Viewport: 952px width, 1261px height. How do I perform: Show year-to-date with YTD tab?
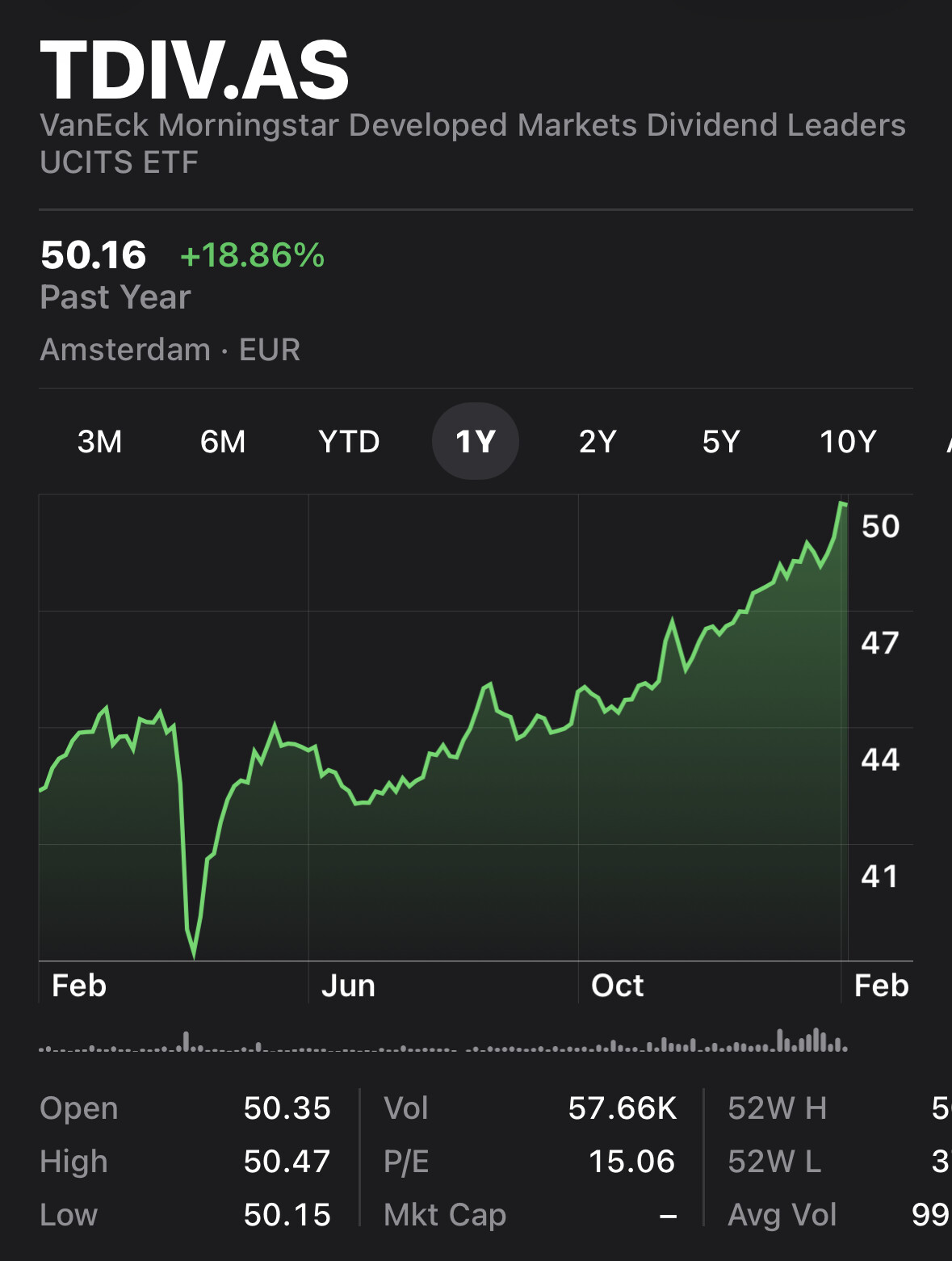[349, 442]
